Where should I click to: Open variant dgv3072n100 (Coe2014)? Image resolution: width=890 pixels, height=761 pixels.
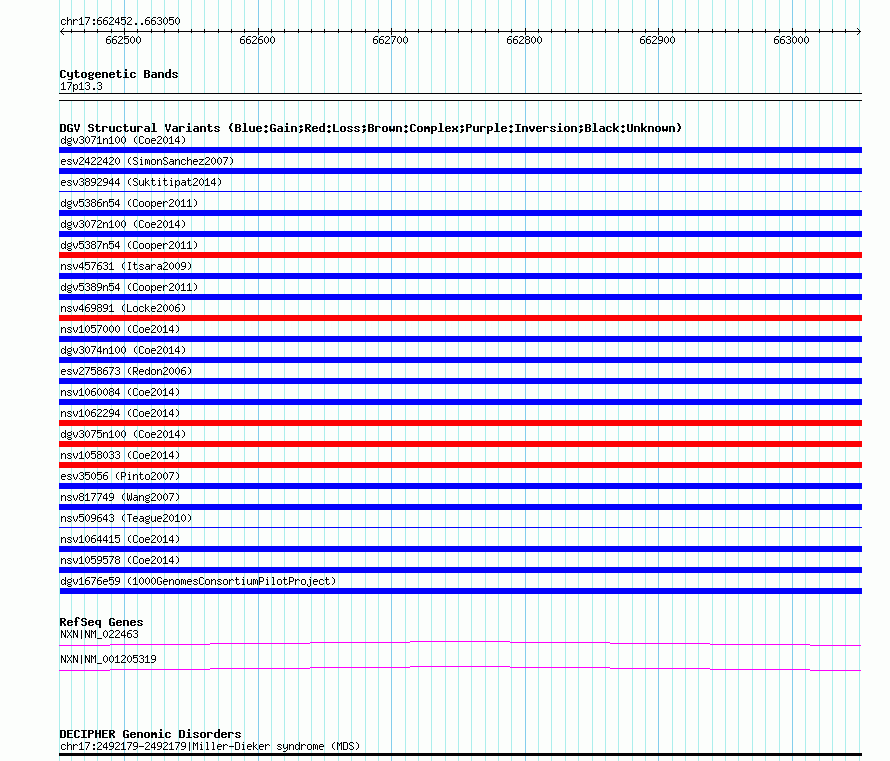coord(123,224)
